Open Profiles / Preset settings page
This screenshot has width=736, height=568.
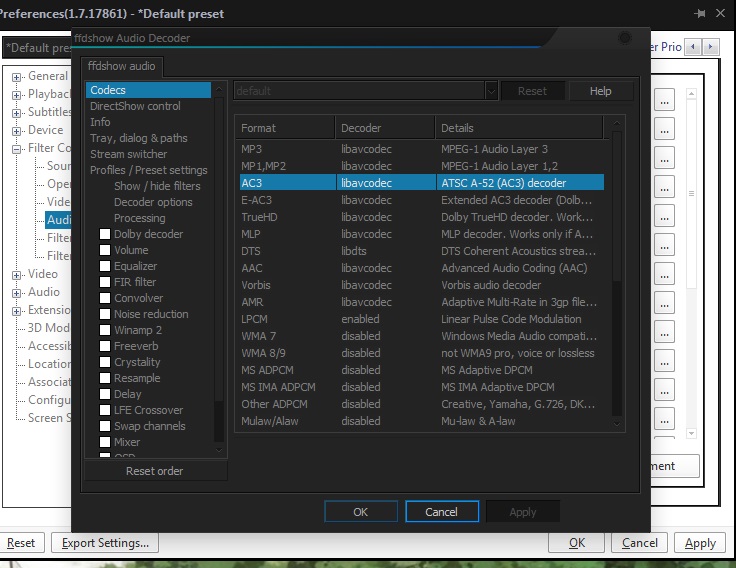tap(149, 170)
